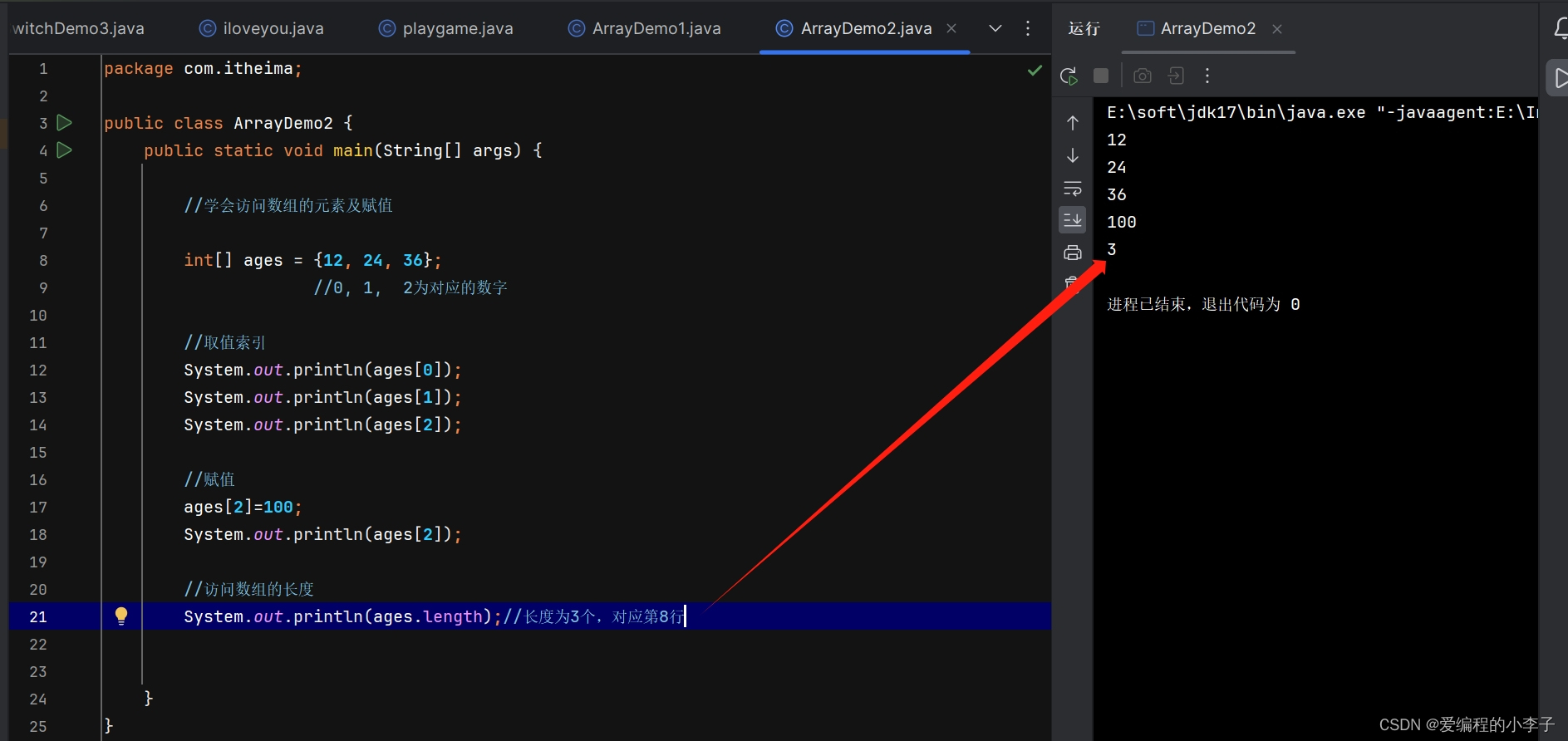This screenshot has width=1568, height=741.
Task: Click line number 8 in the gutter
Action: coord(43,260)
